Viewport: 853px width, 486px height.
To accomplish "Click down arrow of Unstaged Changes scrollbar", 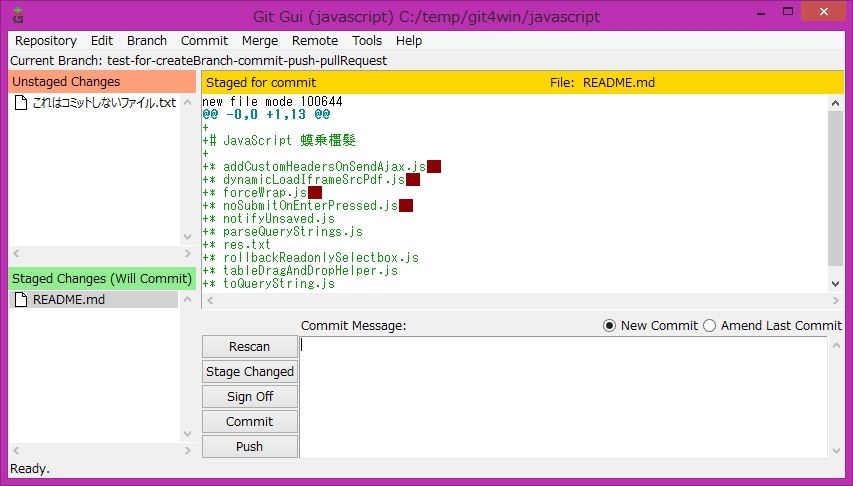I will click(x=188, y=237).
